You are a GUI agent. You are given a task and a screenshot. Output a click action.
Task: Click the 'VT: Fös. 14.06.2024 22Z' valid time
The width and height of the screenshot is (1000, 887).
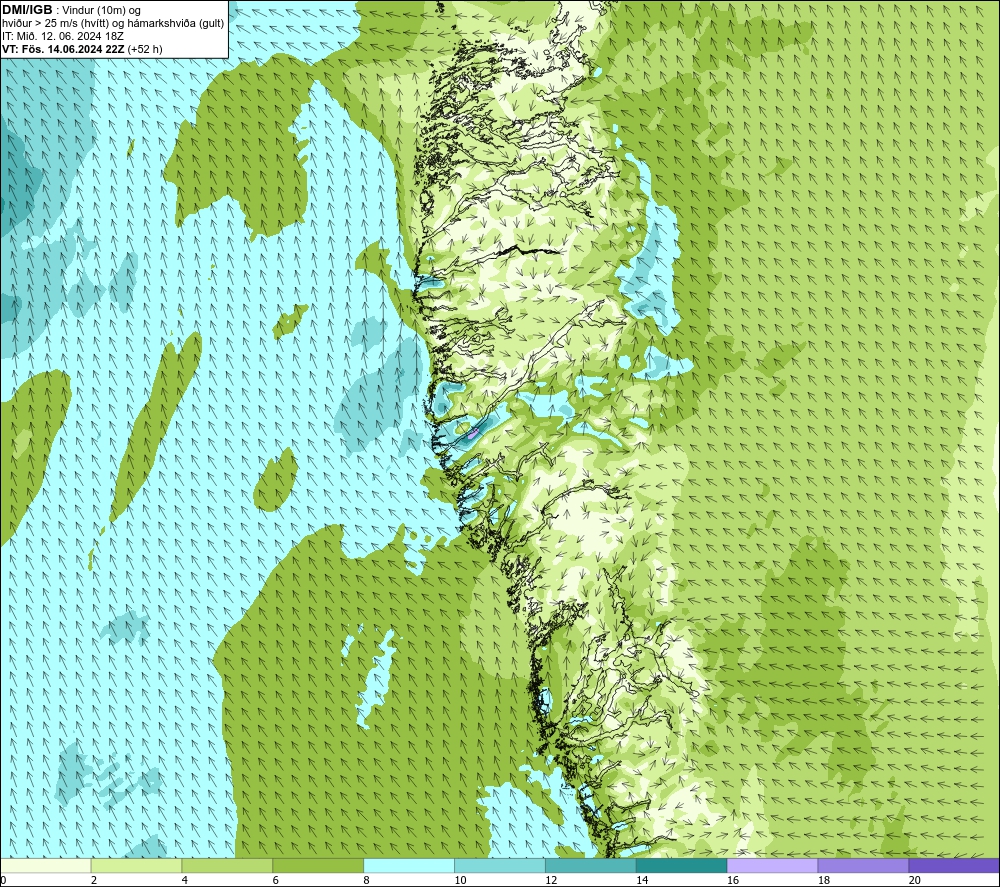coord(63,49)
